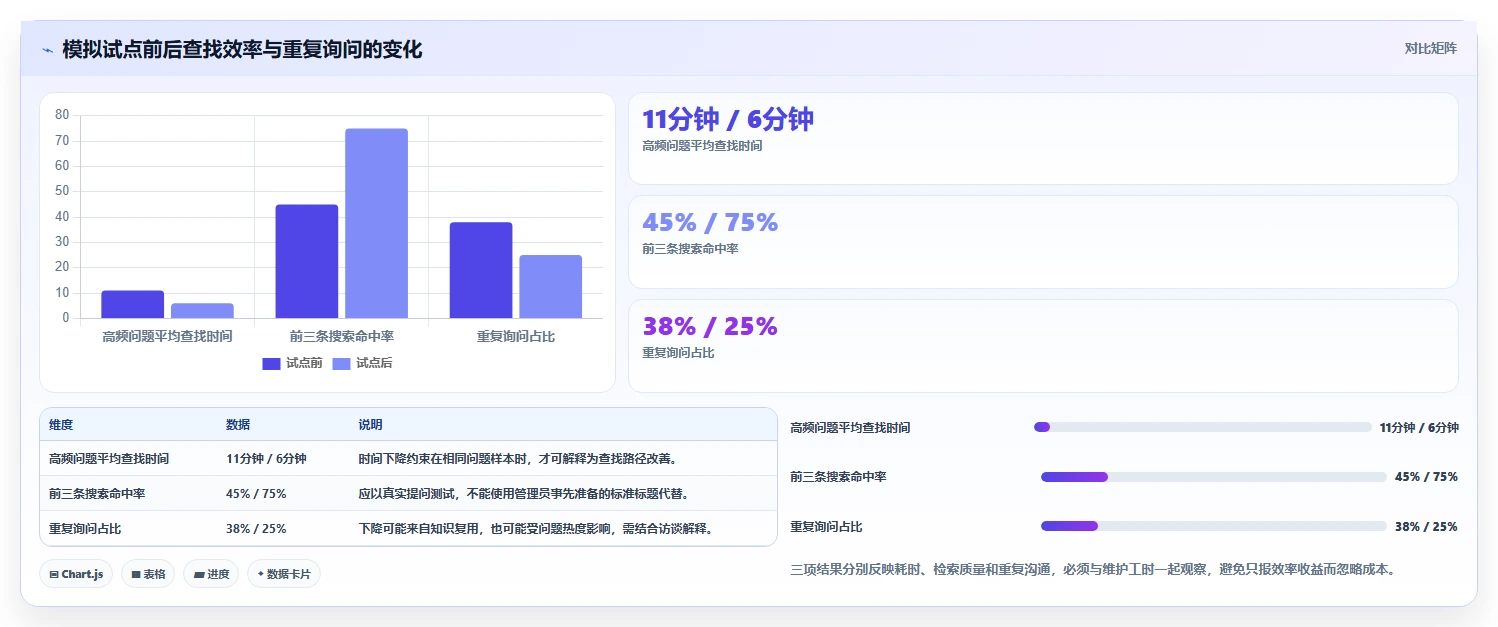1498x627 pixels.
Task: Click the Chart.js tag chip
Action: coord(76,574)
